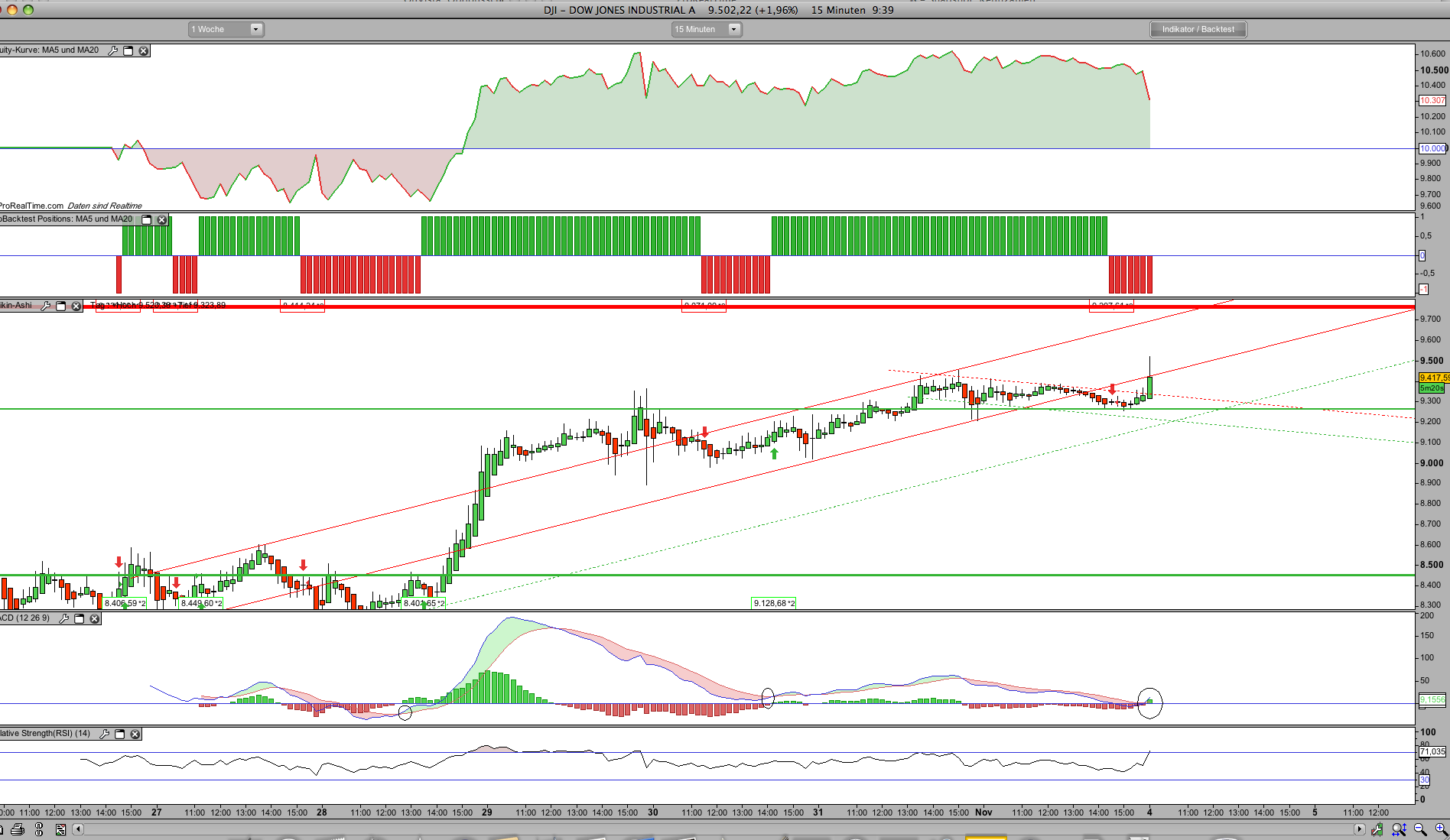Viewport: 1450px width, 840px height.
Task: Open Heikin-Ashi chart settings wrench
Action: click(46, 306)
